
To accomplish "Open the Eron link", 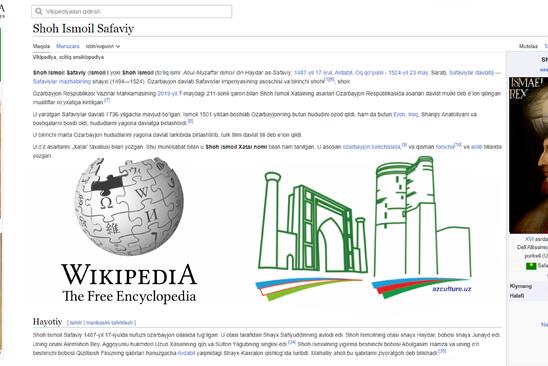I will [x=399, y=114].
